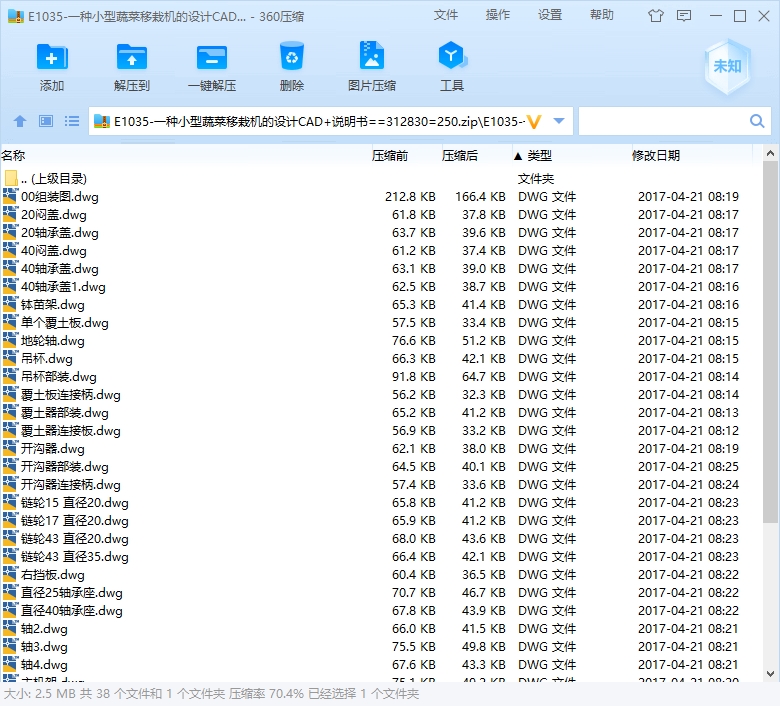780x706 pixels.
Task: Click the 解压到 extract-to icon
Action: point(131,57)
